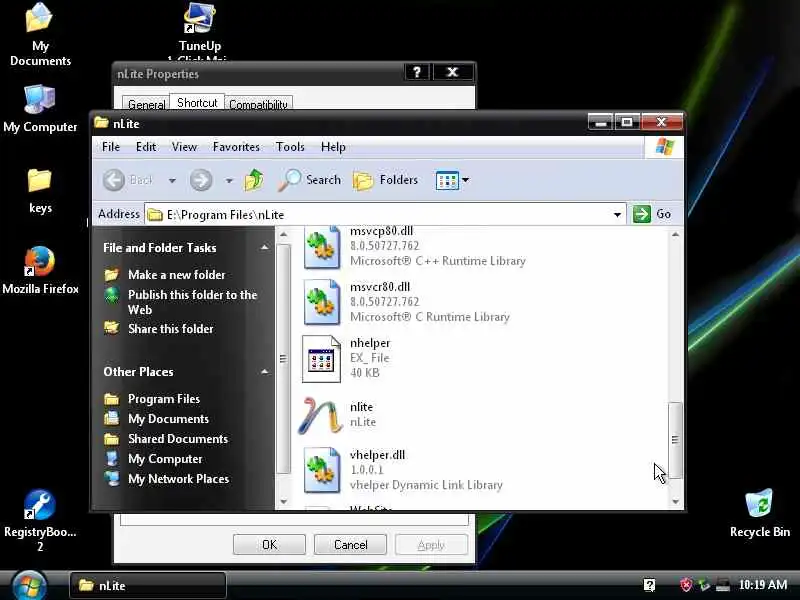This screenshot has height=600, width=800.
Task: Switch to Compatibility tab in nLite Properties
Action: pos(258,104)
